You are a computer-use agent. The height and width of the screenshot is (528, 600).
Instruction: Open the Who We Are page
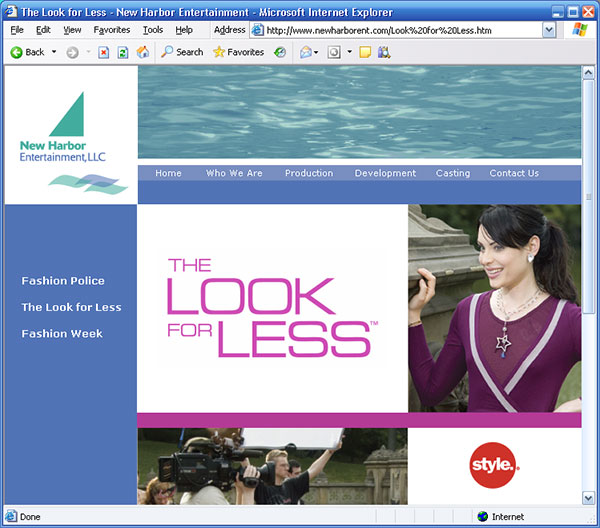click(234, 173)
